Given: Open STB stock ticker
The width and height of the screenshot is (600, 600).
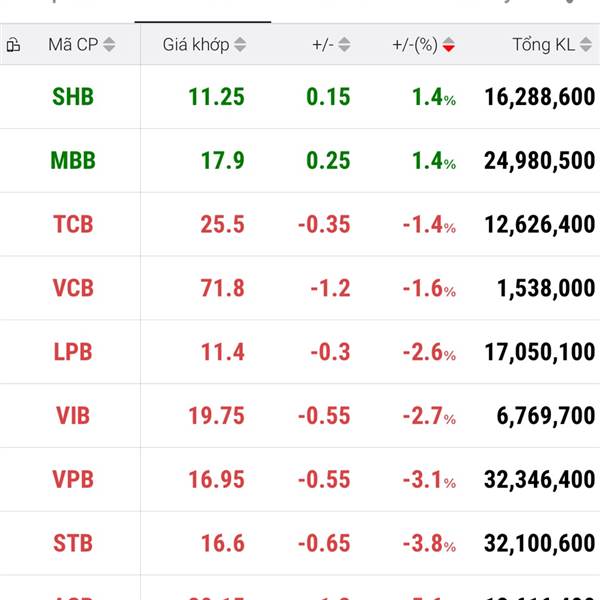Looking at the screenshot, I should (x=73, y=543).
